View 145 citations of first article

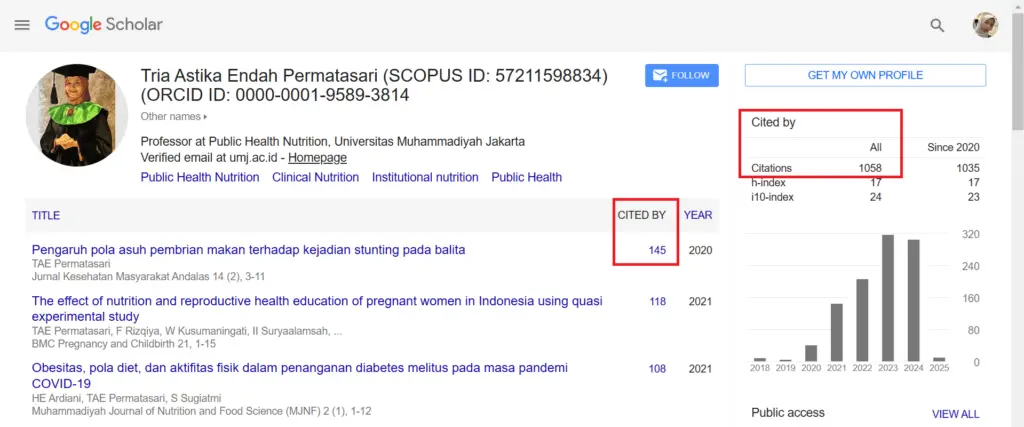657,250
